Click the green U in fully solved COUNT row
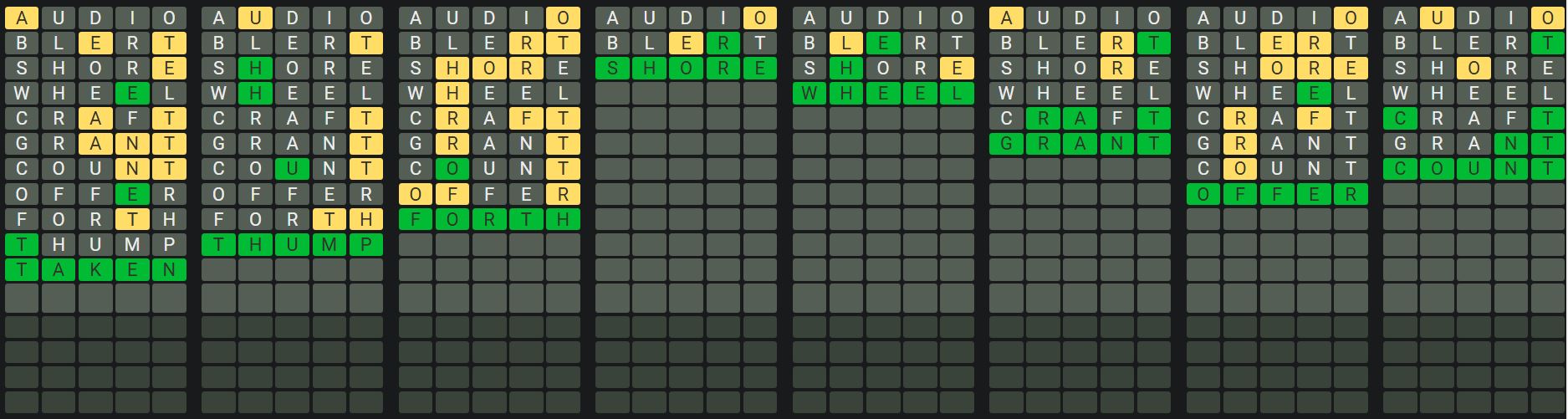1568x419 pixels. (1474, 169)
